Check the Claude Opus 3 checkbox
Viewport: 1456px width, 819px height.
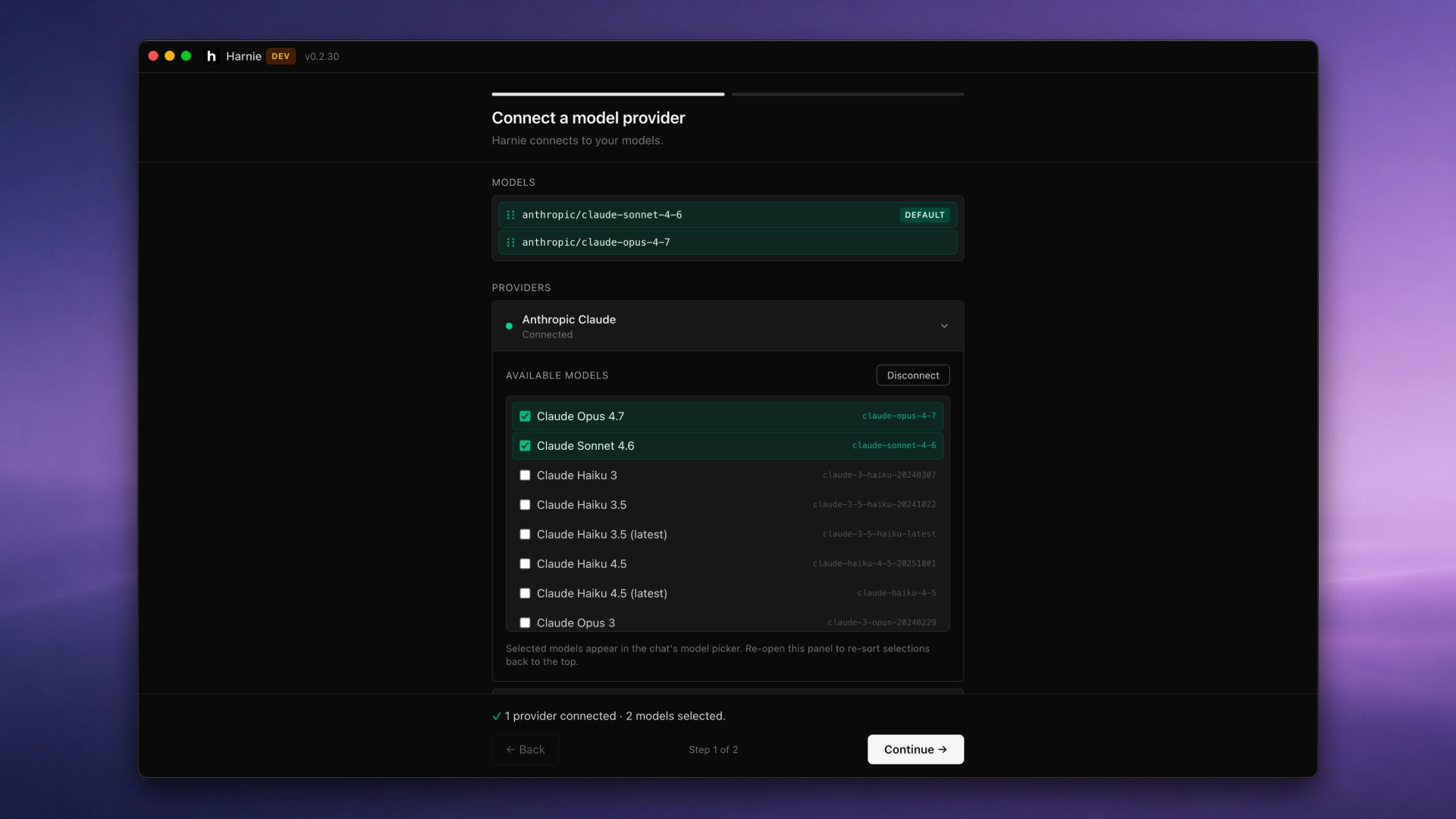[525, 623]
